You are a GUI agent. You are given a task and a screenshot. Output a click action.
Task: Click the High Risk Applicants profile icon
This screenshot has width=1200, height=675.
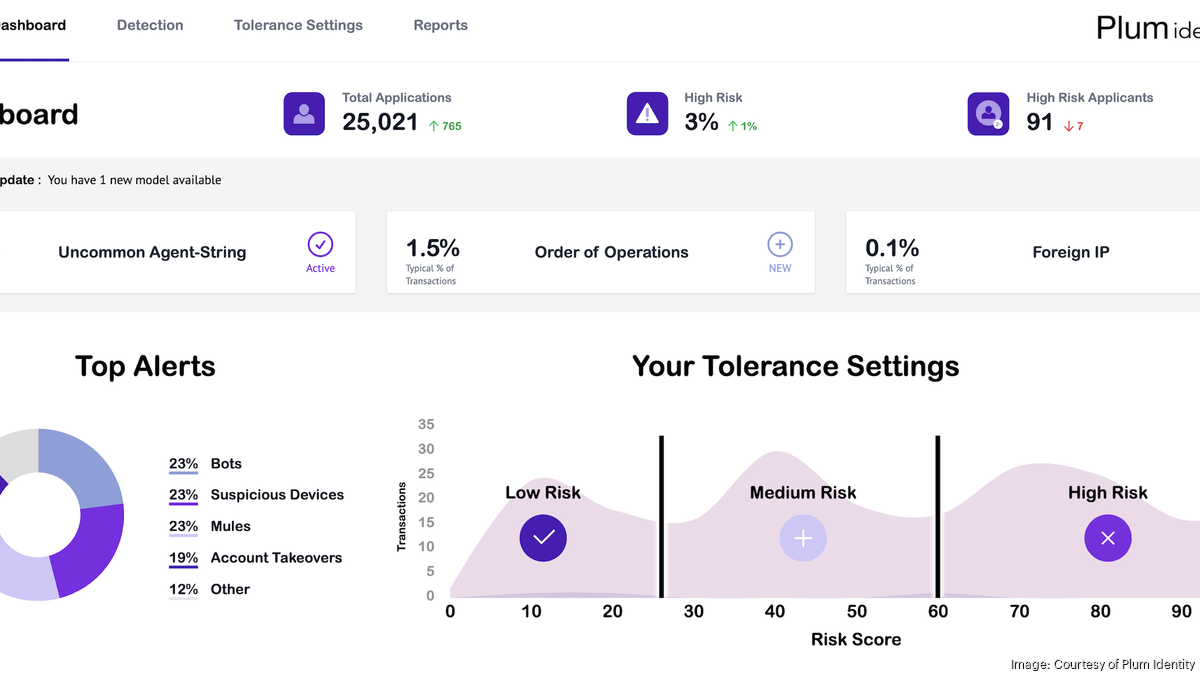pyautogui.click(x=988, y=114)
